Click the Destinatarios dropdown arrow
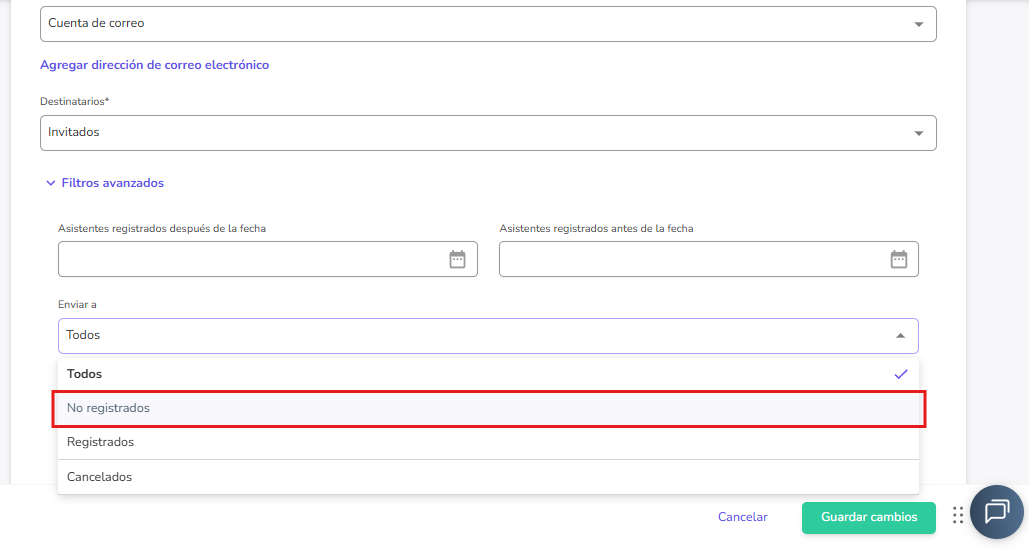Viewport: 1029px width, 549px height. coord(918,133)
